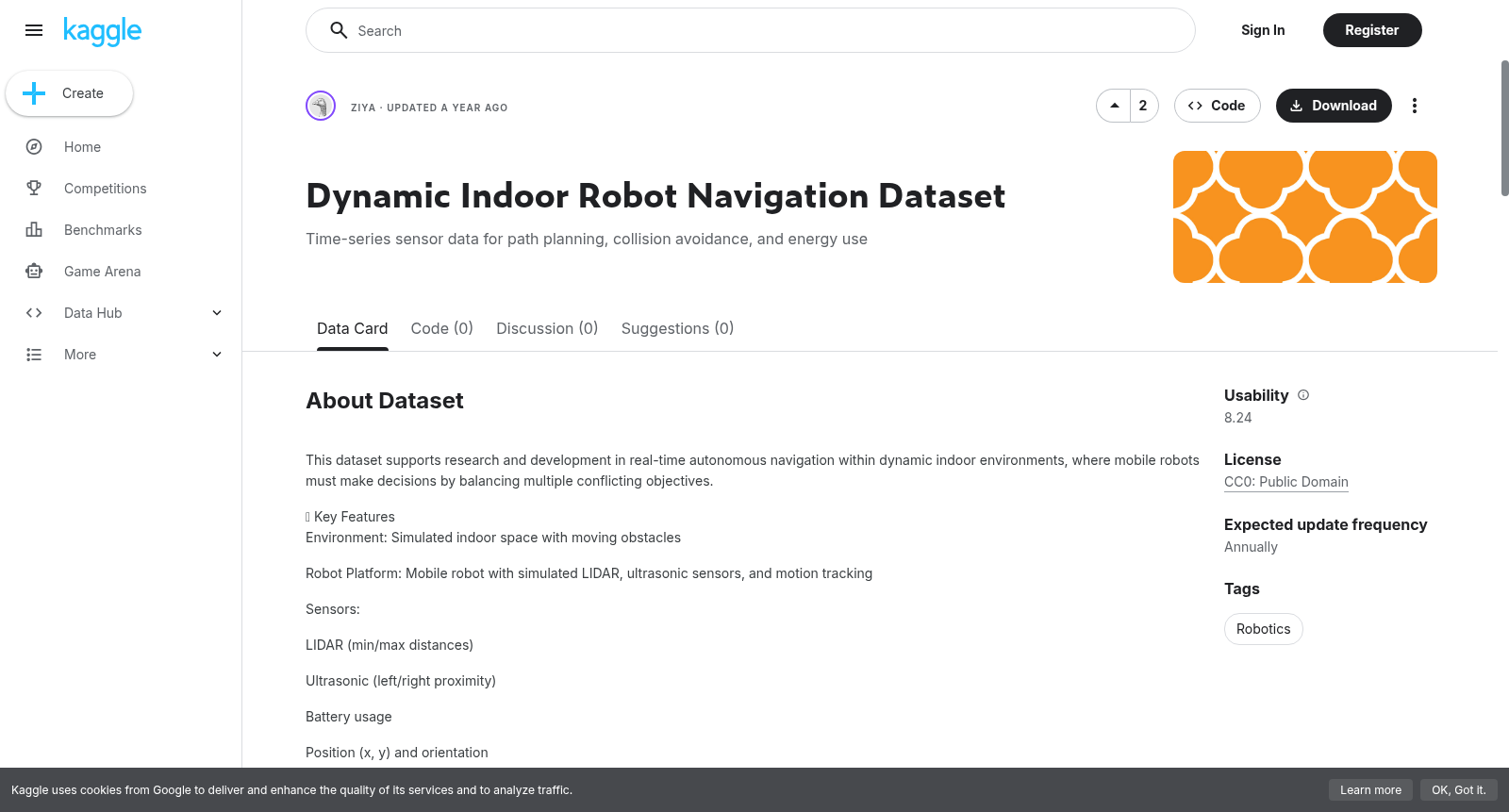Click the page vertical scrollbar
The image size is (1509, 812).
pos(1504,128)
